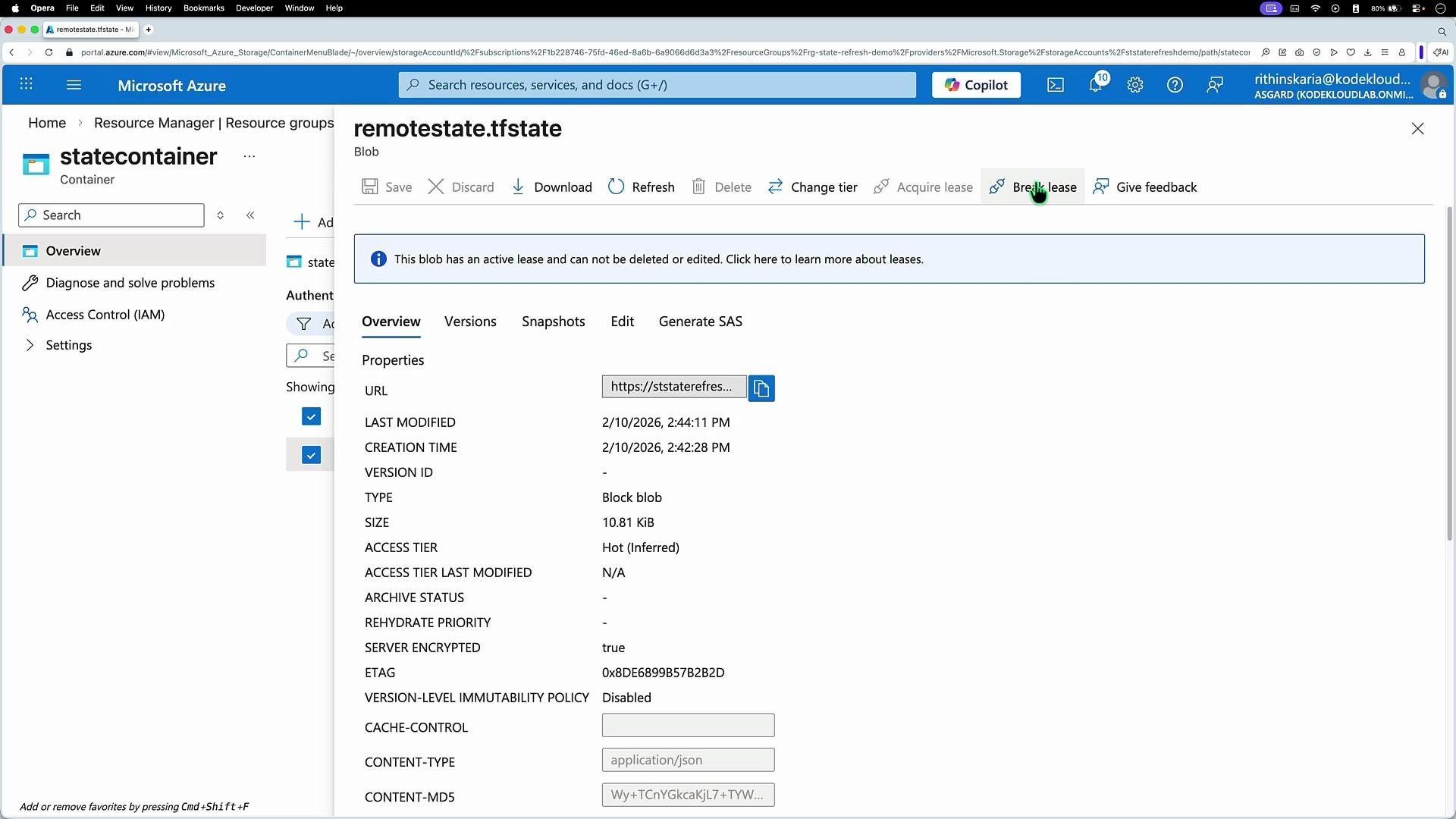Open a new browser tab
This screenshot has height=819, width=1456.
(149, 30)
